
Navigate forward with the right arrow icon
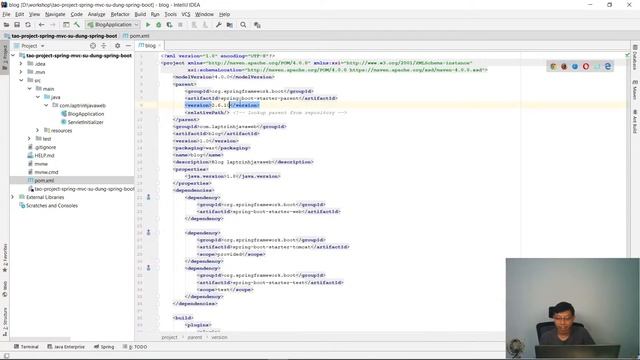point(53,25)
